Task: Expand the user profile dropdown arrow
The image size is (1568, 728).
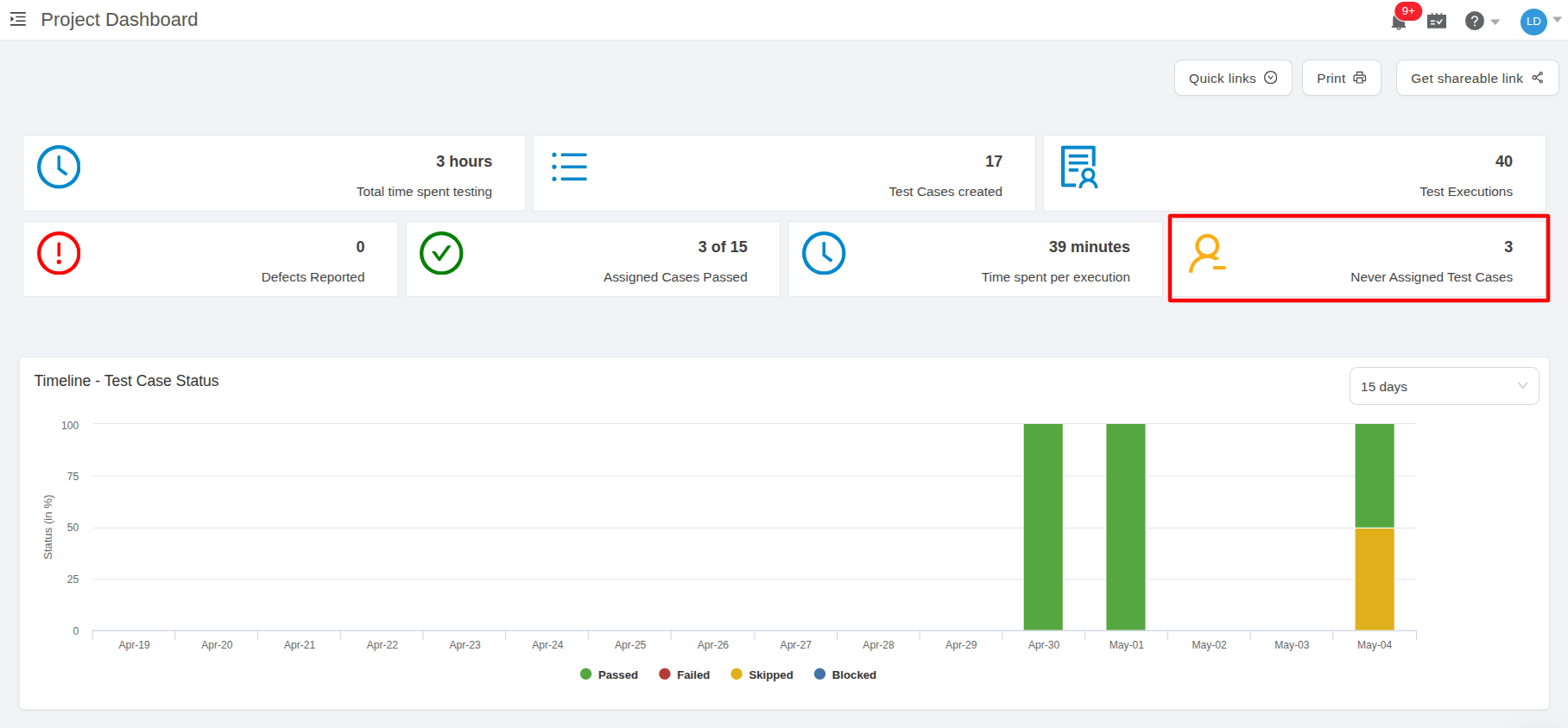Action: click(1557, 20)
